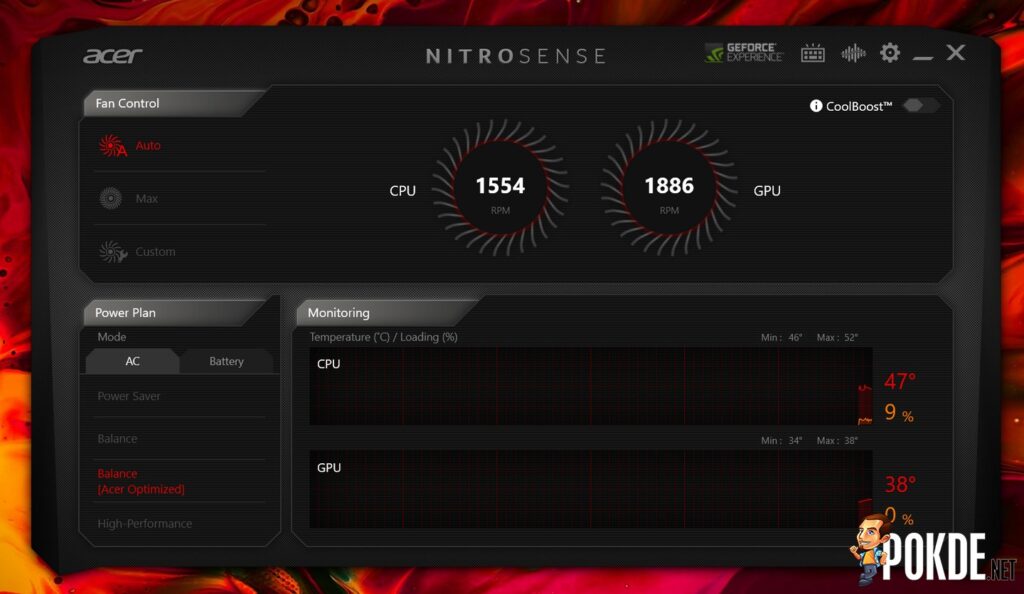1024x594 pixels.
Task: Open GeForce Experience from the header
Action: click(743, 53)
